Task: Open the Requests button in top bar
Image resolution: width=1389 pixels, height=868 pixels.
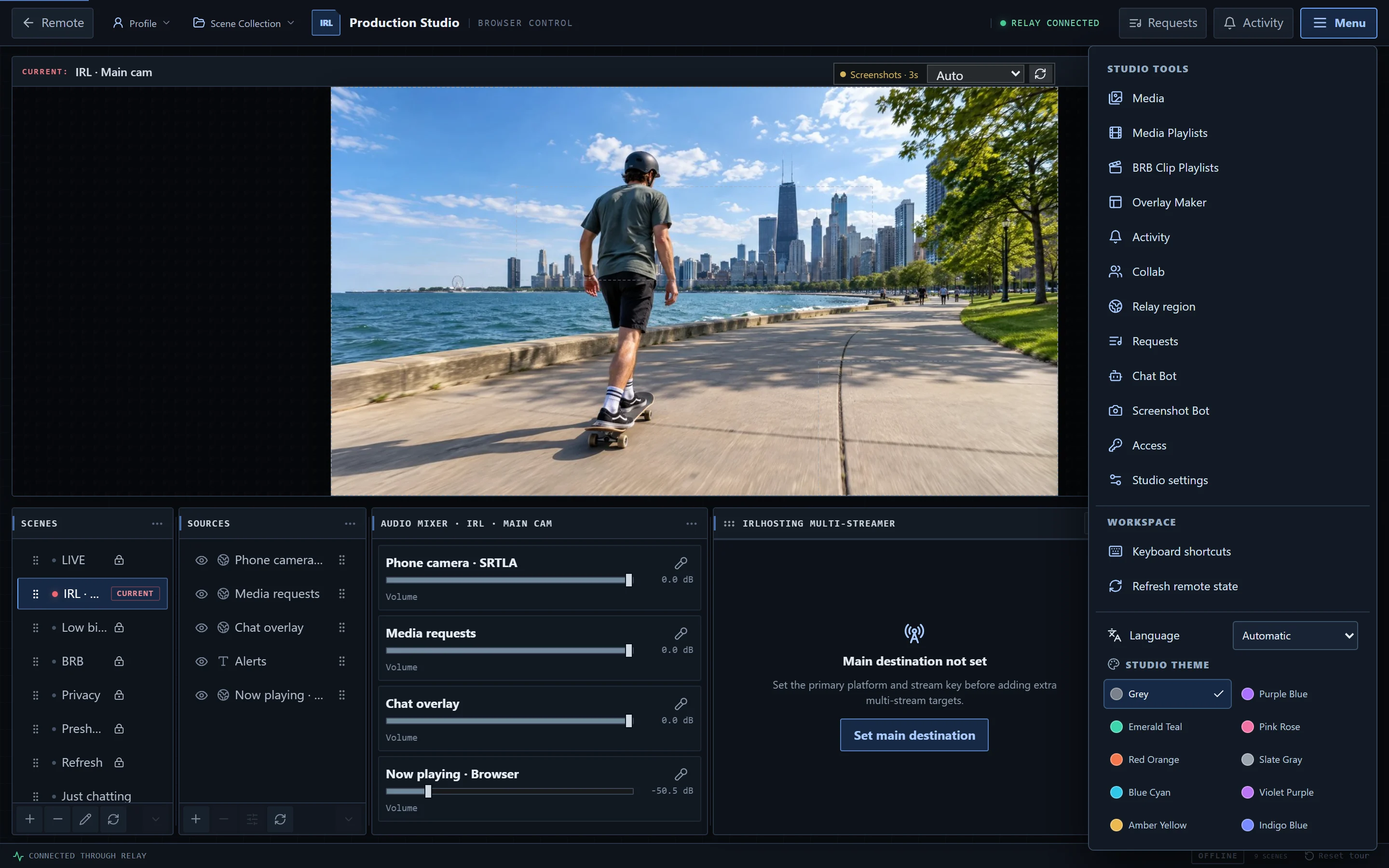Action: (1162, 23)
